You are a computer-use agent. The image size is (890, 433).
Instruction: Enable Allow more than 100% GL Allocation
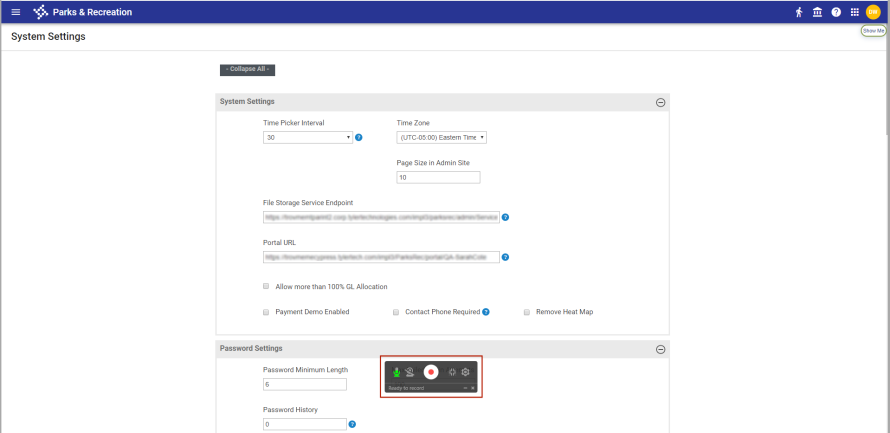tap(266, 287)
